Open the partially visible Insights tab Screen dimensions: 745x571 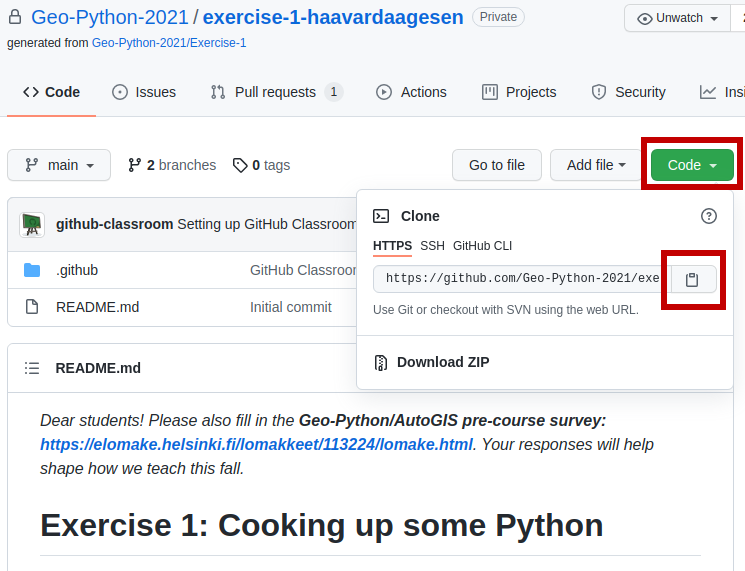[722, 92]
